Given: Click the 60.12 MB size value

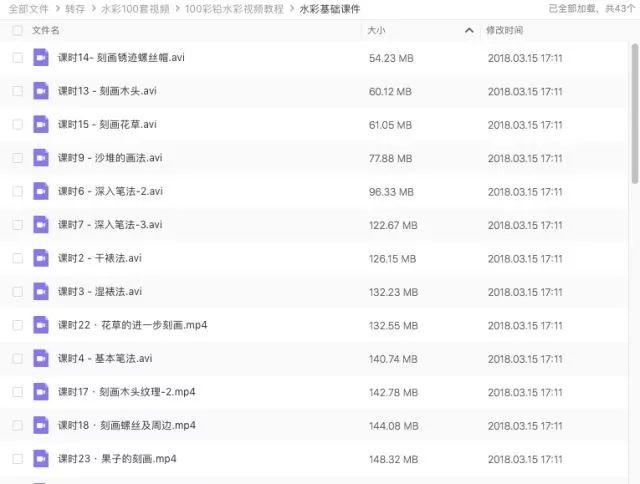Looking at the screenshot, I should click(391, 92).
